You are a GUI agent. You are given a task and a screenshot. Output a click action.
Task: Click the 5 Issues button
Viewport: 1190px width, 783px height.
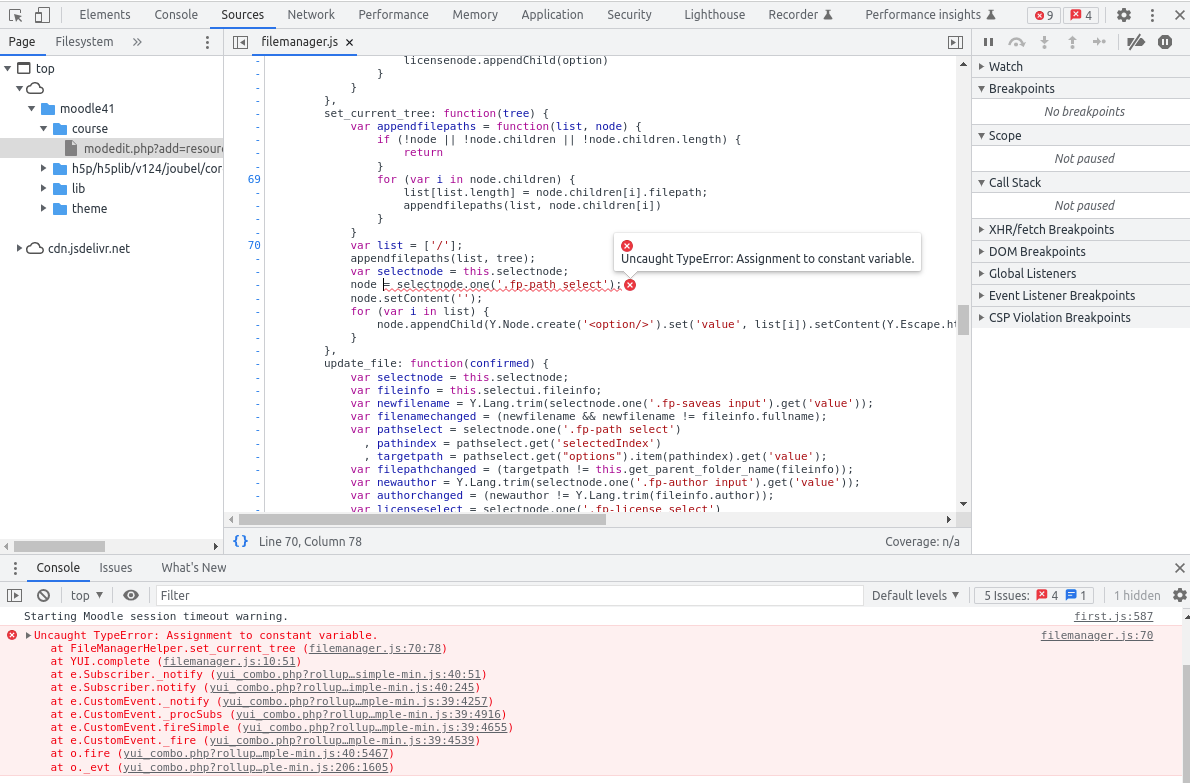tap(1036, 596)
